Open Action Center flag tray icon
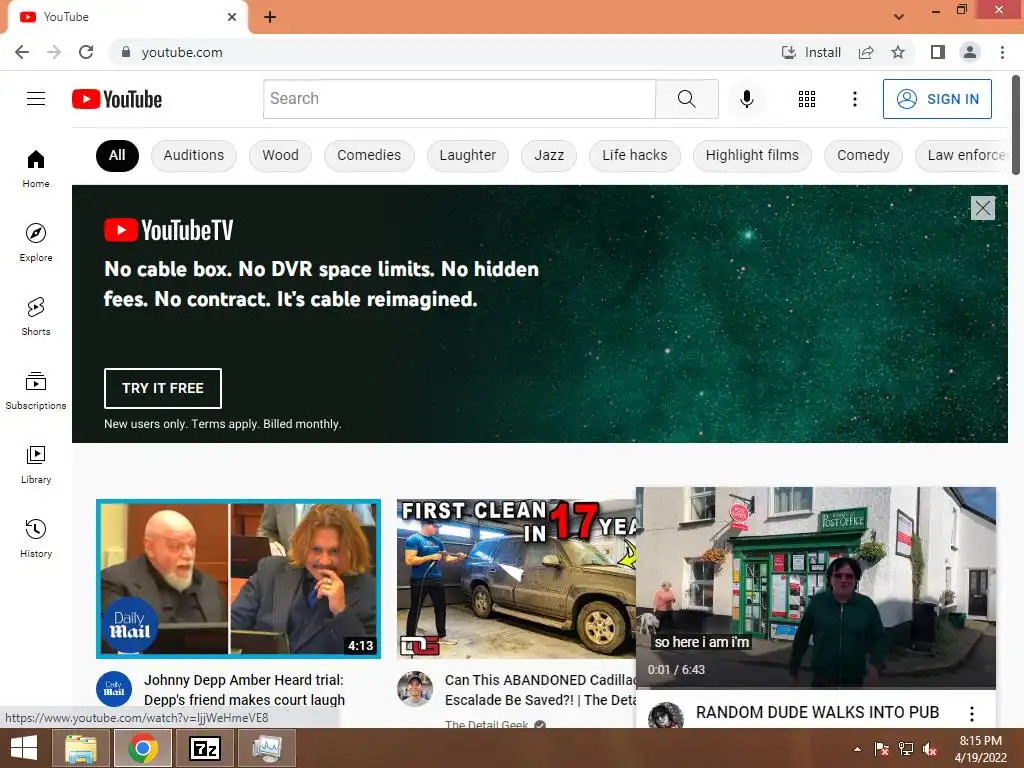Image resolution: width=1024 pixels, height=768 pixels. point(882,749)
